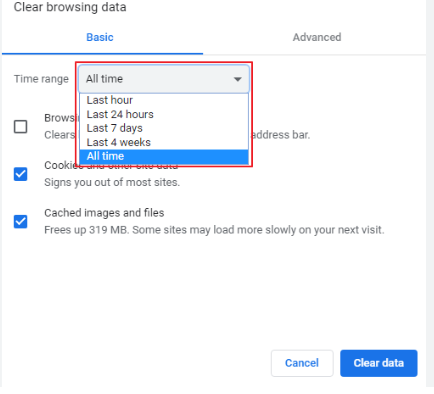Click the Clear data button
Screen dimensions: 434x394
click(379, 363)
